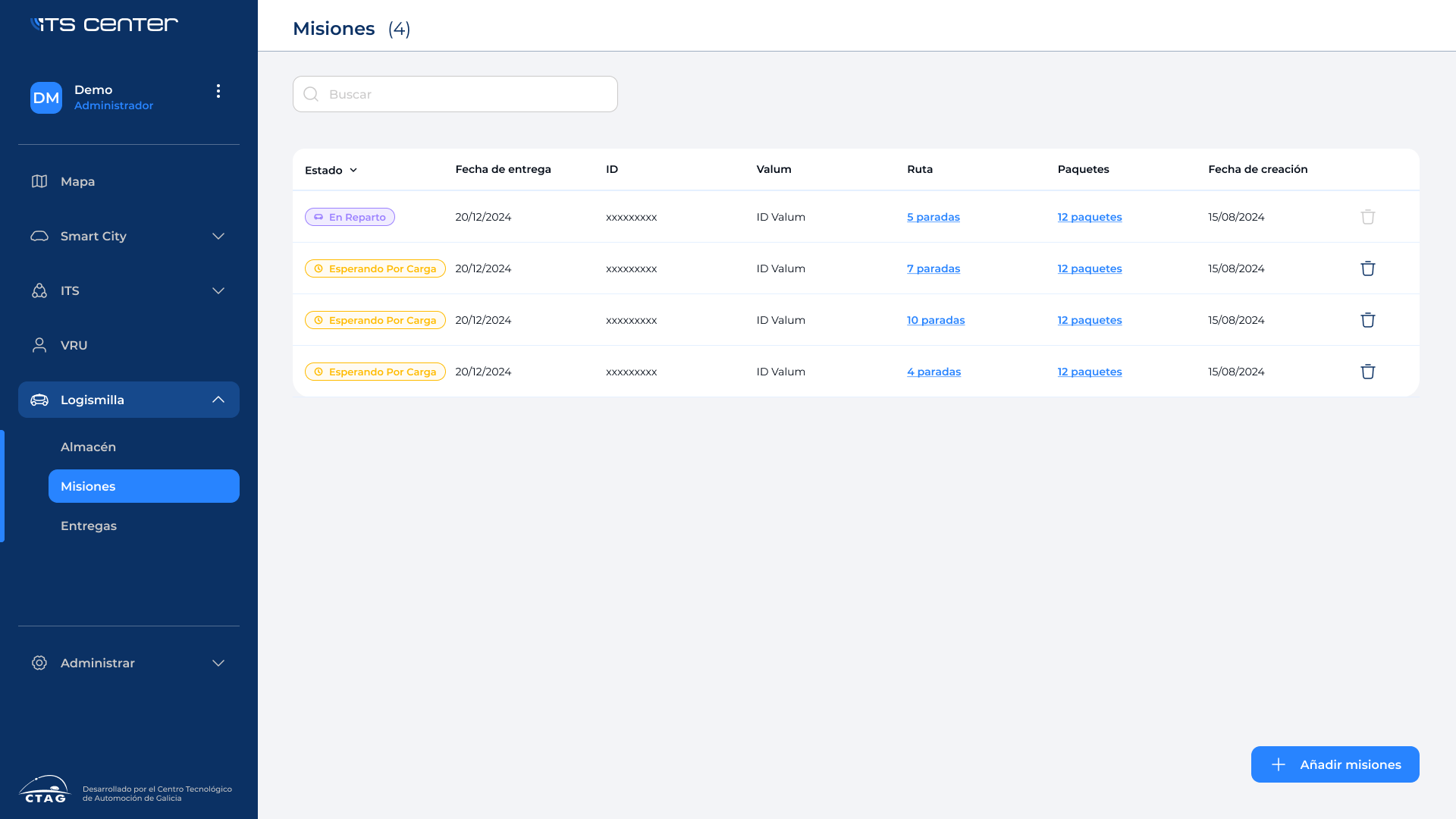This screenshot has height=819, width=1456.
Task: Delete the mission with 7 paradas
Action: coord(1367,268)
